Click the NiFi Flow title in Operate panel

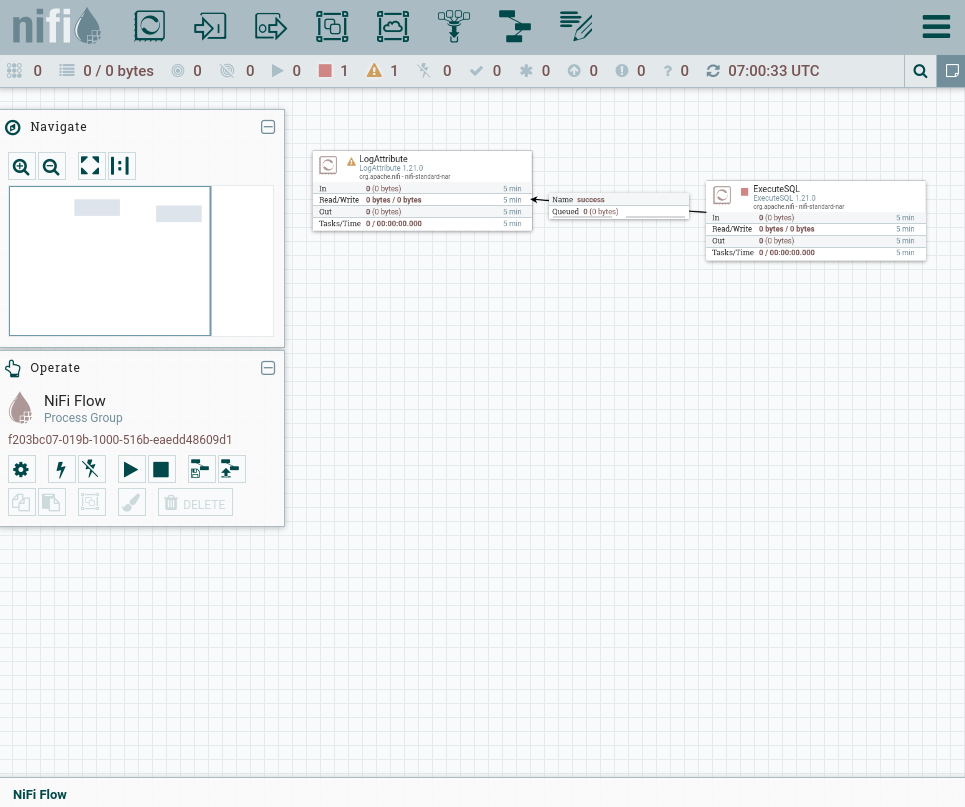click(x=74, y=401)
